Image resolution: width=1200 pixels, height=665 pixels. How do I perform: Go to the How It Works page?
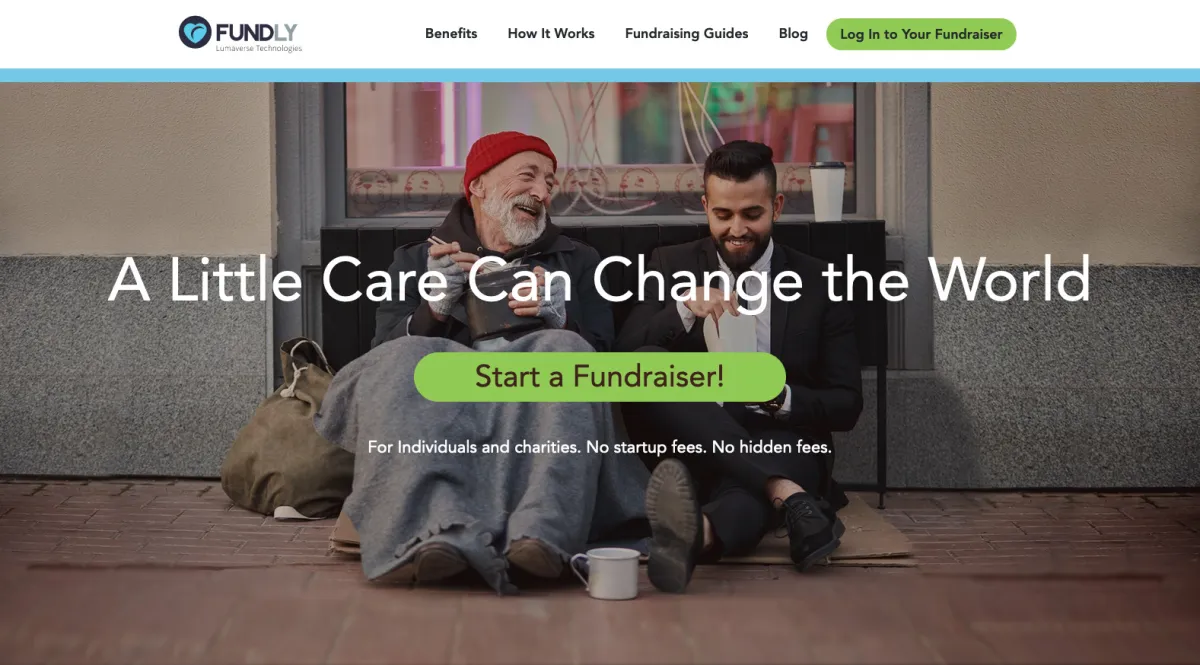click(x=551, y=33)
